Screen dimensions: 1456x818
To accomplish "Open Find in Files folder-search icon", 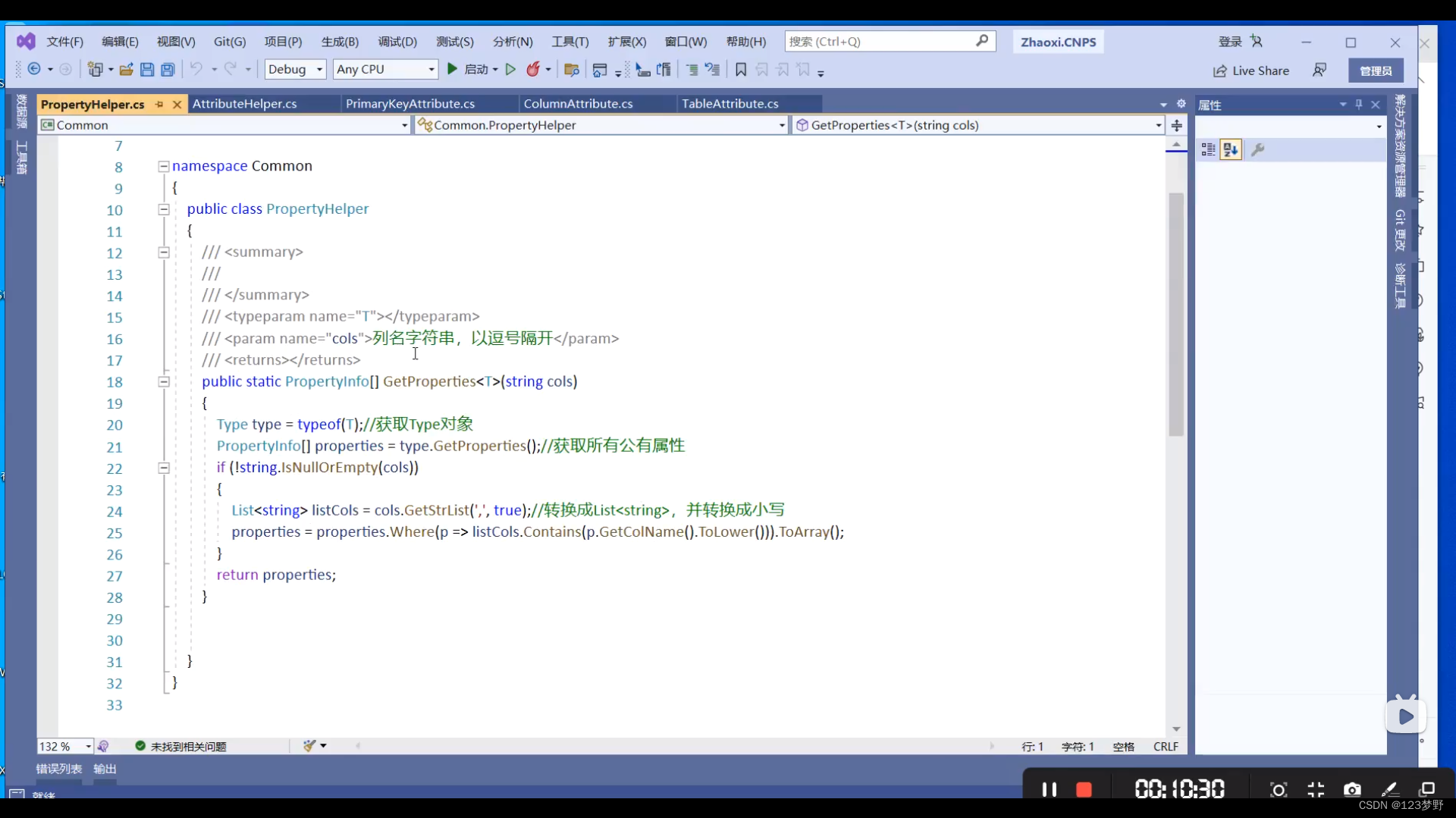I will (x=572, y=70).
